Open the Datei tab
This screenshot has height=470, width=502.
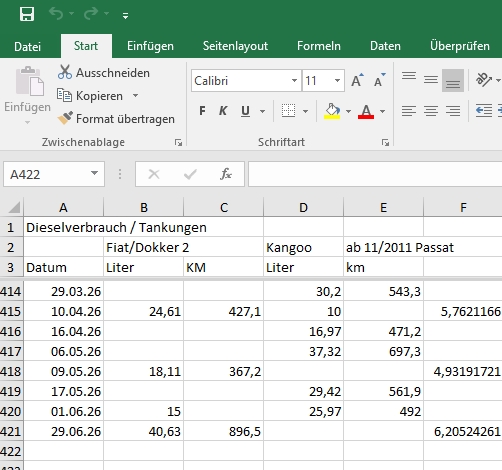(x=27, y=46)
